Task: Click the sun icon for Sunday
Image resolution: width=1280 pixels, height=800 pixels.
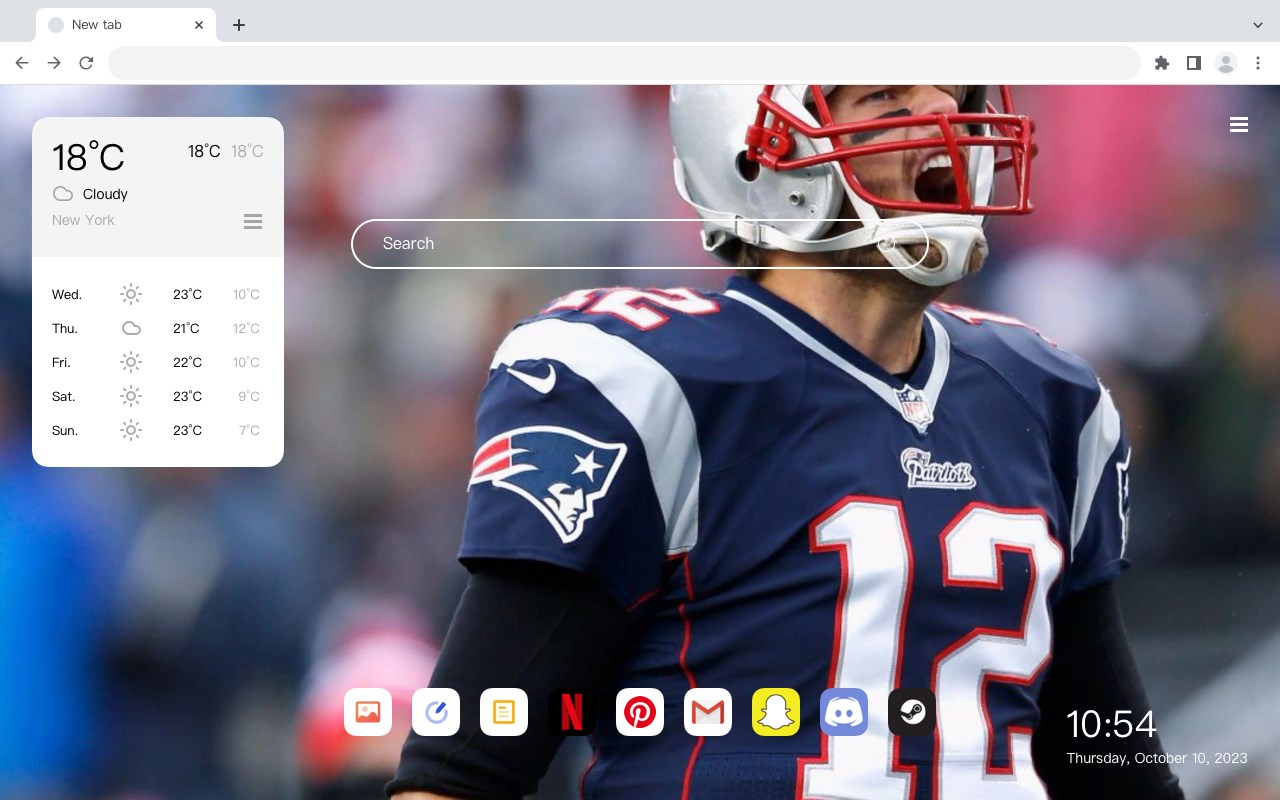Action: (x=131, y=430)
